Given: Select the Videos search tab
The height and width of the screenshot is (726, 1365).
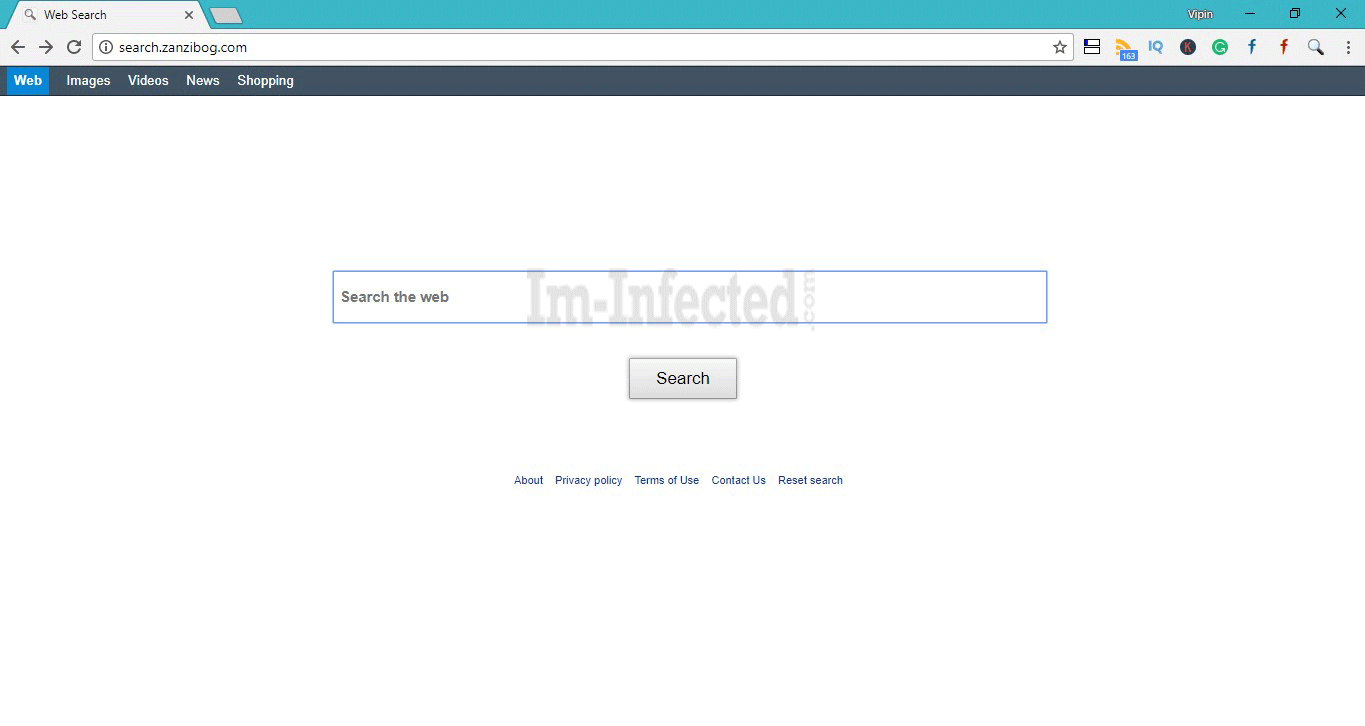Looking at the screenshot, I should pos(148,80).
